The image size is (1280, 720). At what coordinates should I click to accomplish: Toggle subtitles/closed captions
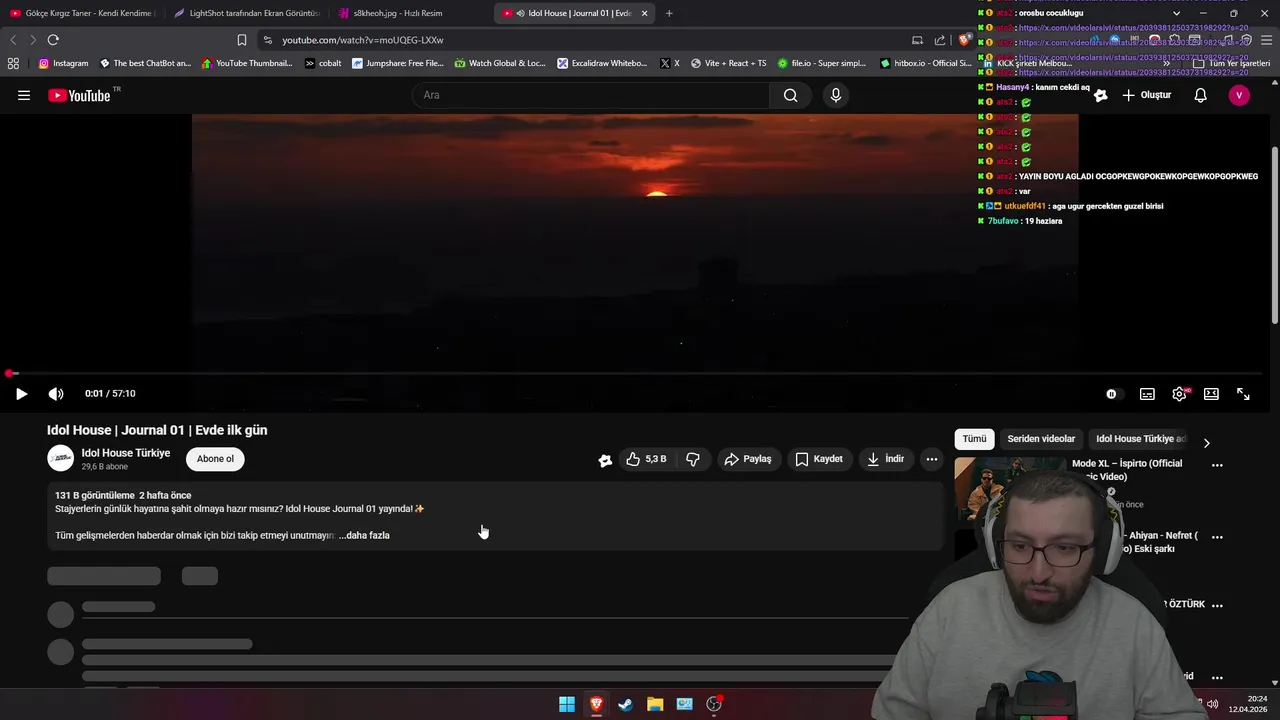1147,394
